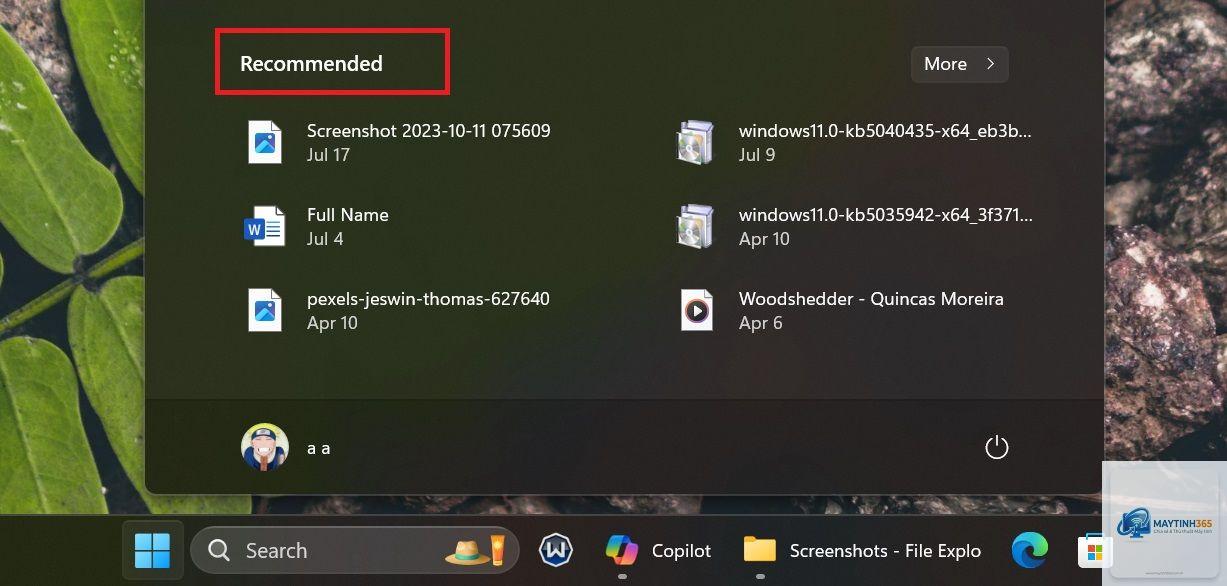
Task: Click the kb5035942 update package icon
Action: (695, 226)
